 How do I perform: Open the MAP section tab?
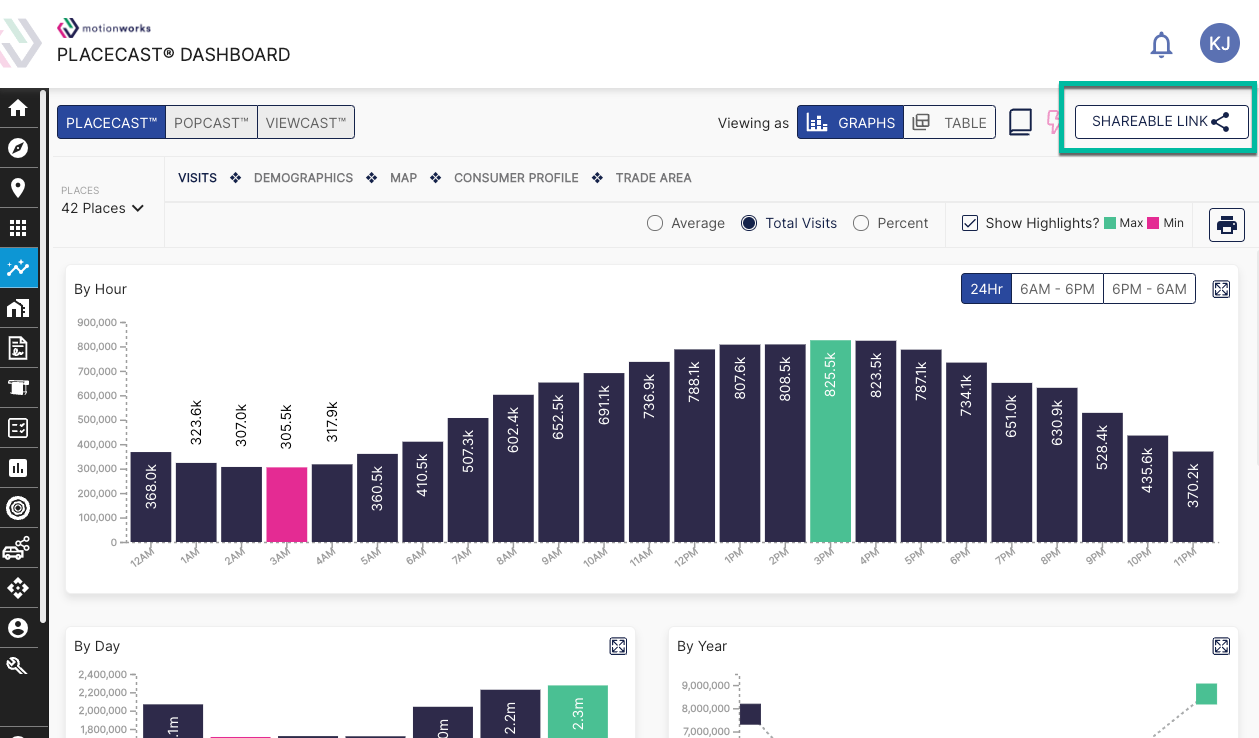click(x=403, y=178)
